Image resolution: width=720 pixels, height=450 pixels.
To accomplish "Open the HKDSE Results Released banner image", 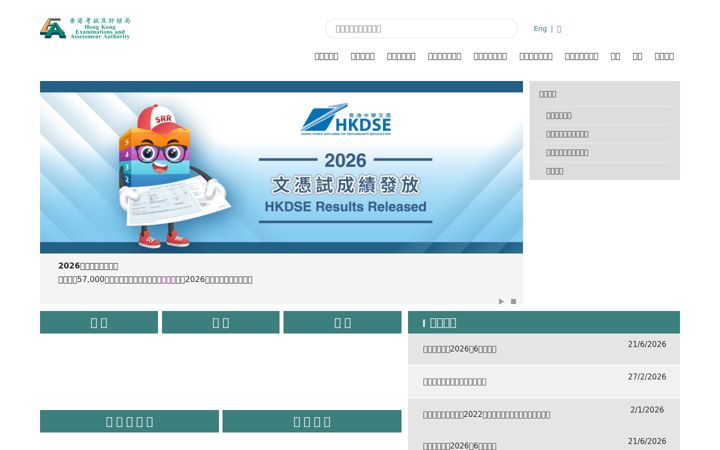I will point(281,167).
